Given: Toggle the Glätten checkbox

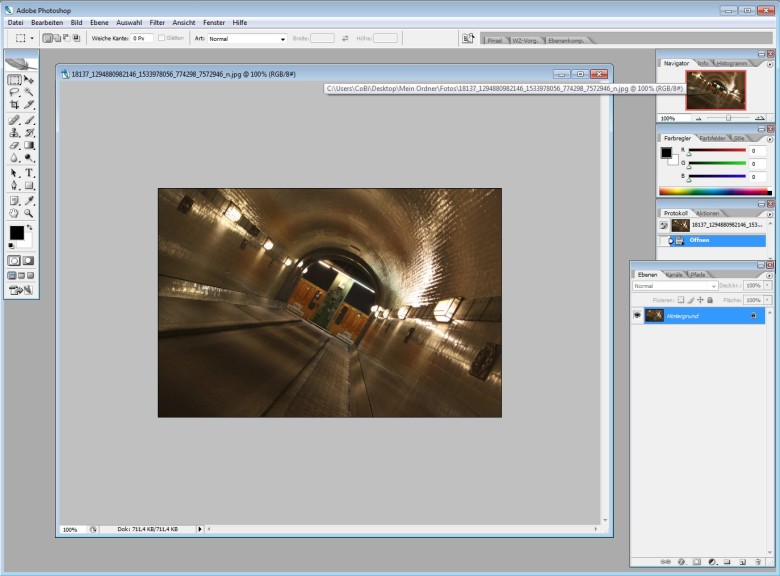Looking at the screenshot, I should pyautogui.click(x=161, y=38).
